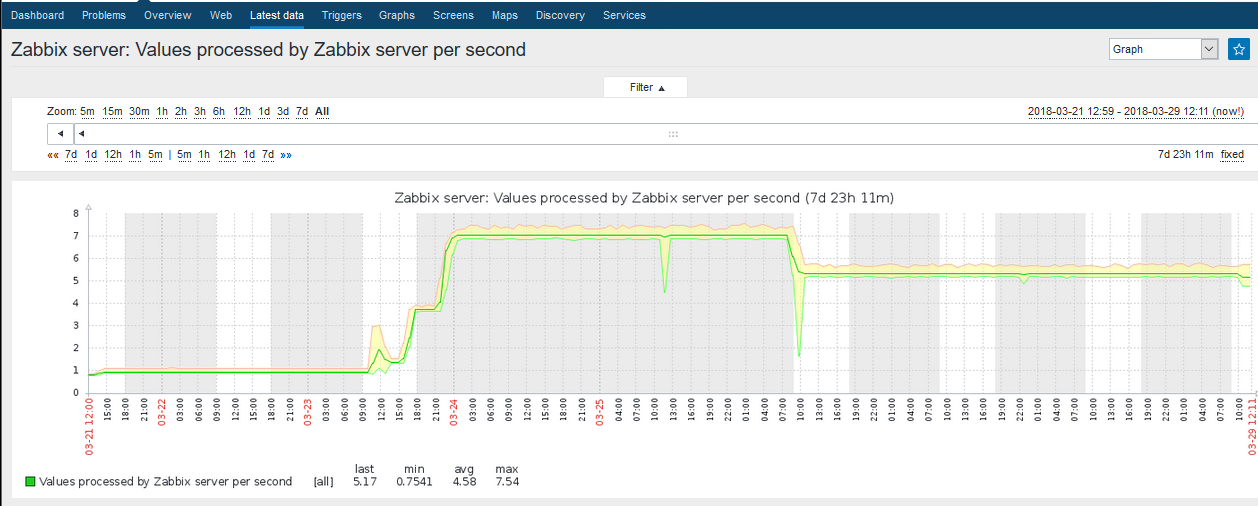Click the red 03-22 date marker on the x-axis

coord(162,413)
